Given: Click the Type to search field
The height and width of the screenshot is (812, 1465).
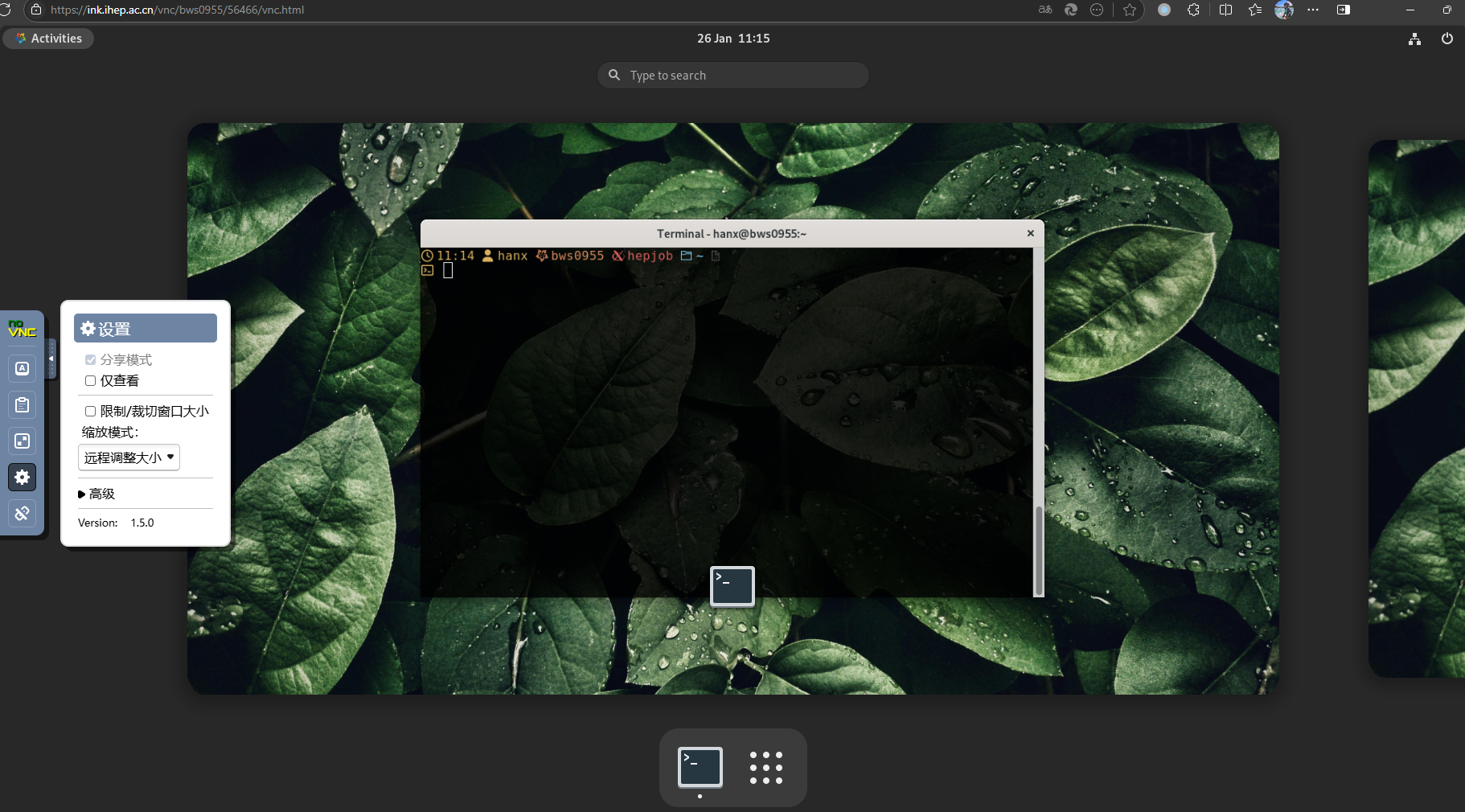Looking at the screenshot, I should pos(733,76).
